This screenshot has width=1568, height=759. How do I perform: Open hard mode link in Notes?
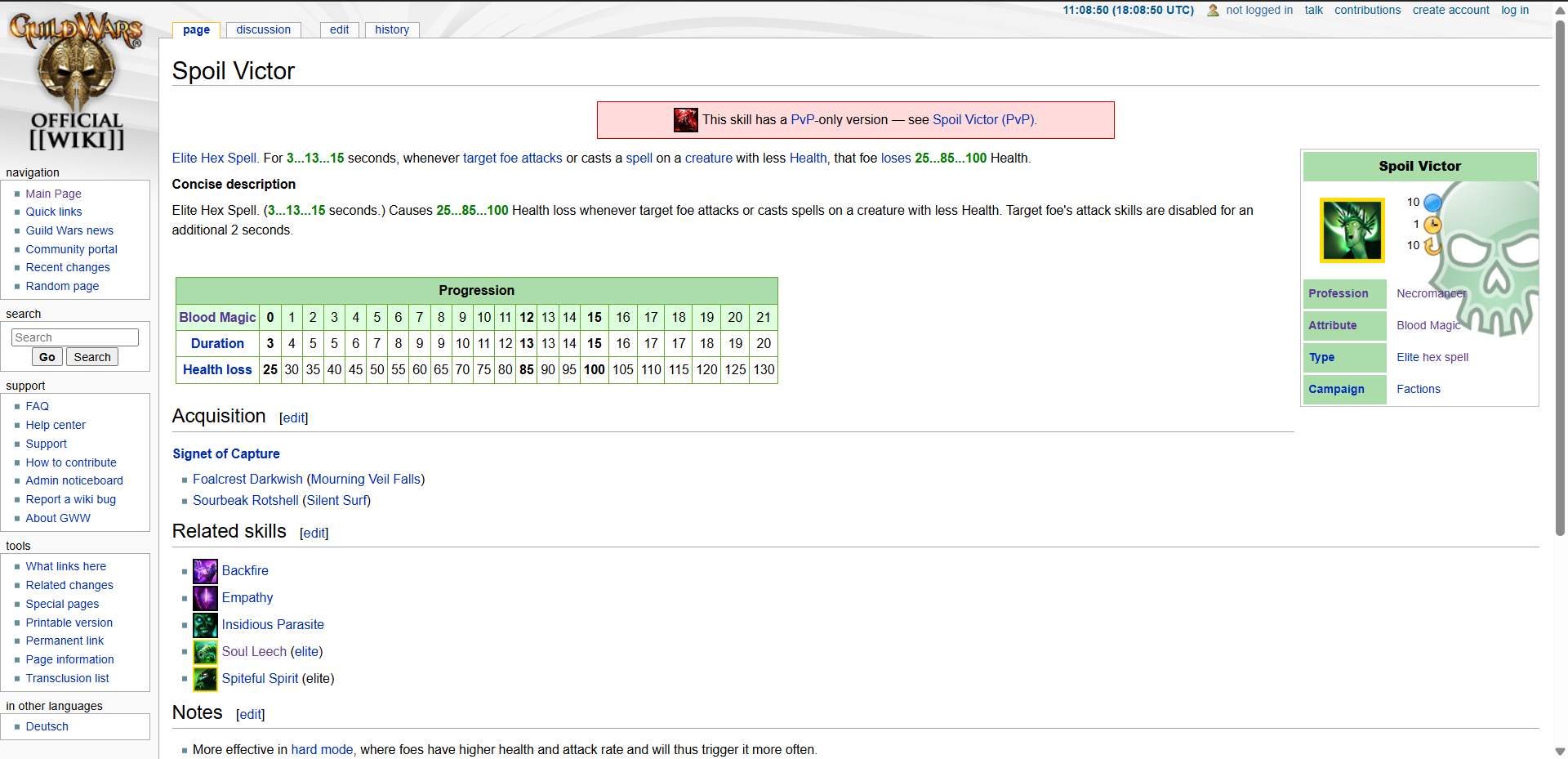click(x=322, y=750)
